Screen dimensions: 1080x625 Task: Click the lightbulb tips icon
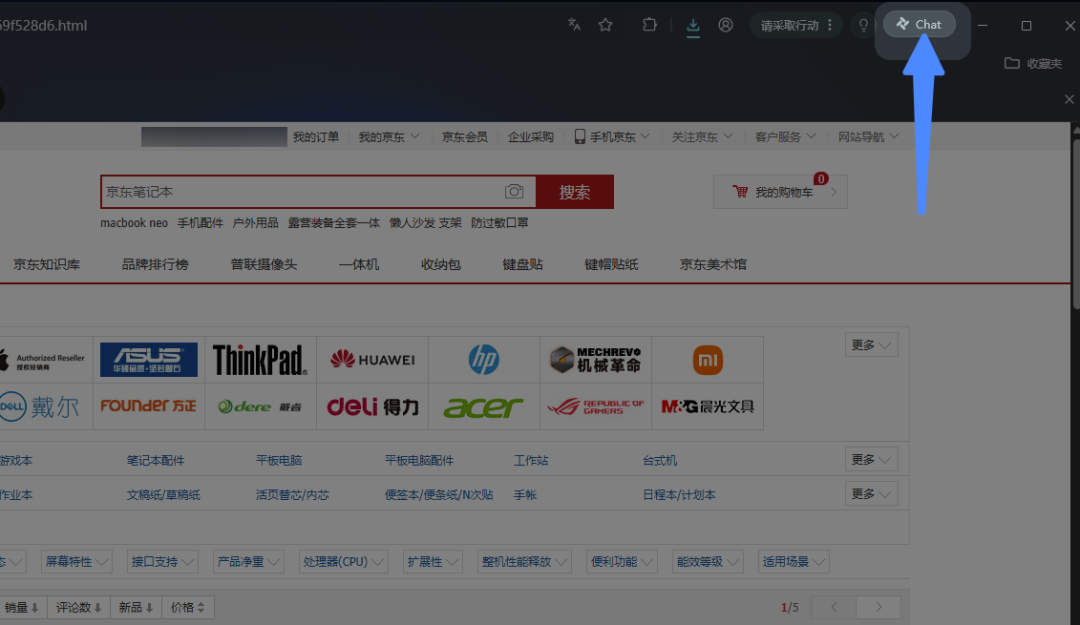click(863, 25)
